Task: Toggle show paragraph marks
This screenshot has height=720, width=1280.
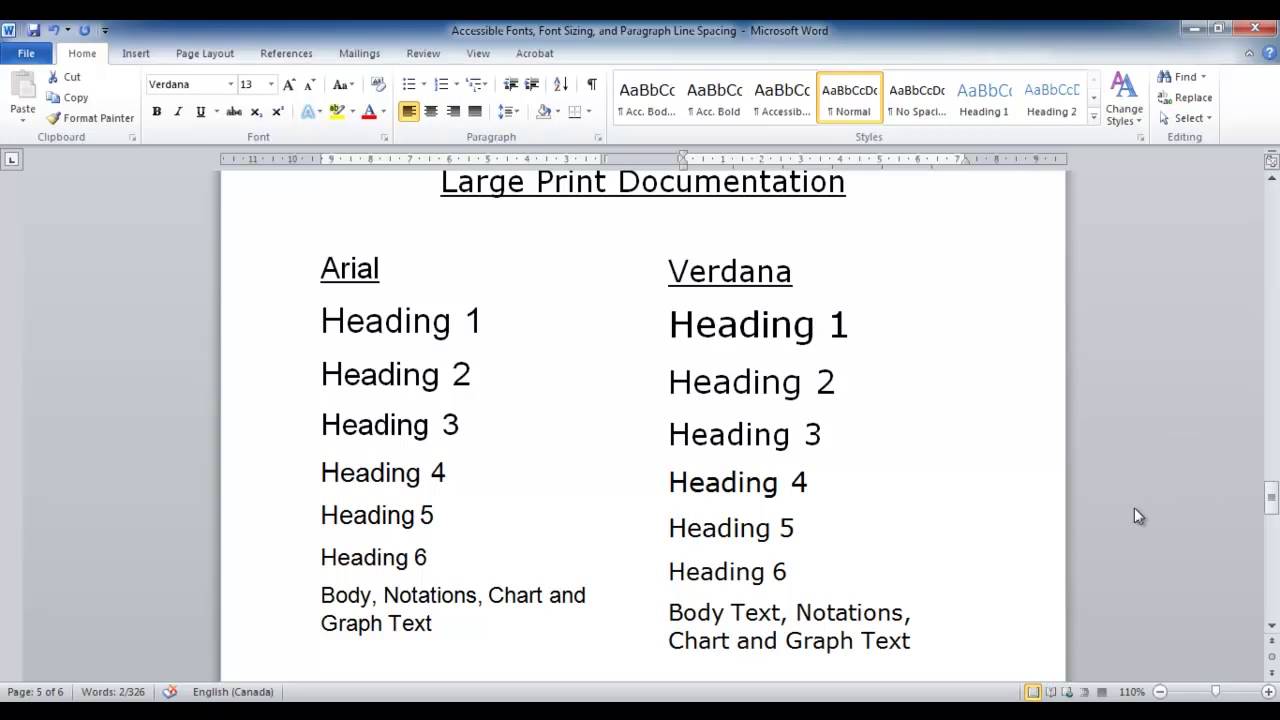Action: [x=592, y=85]
